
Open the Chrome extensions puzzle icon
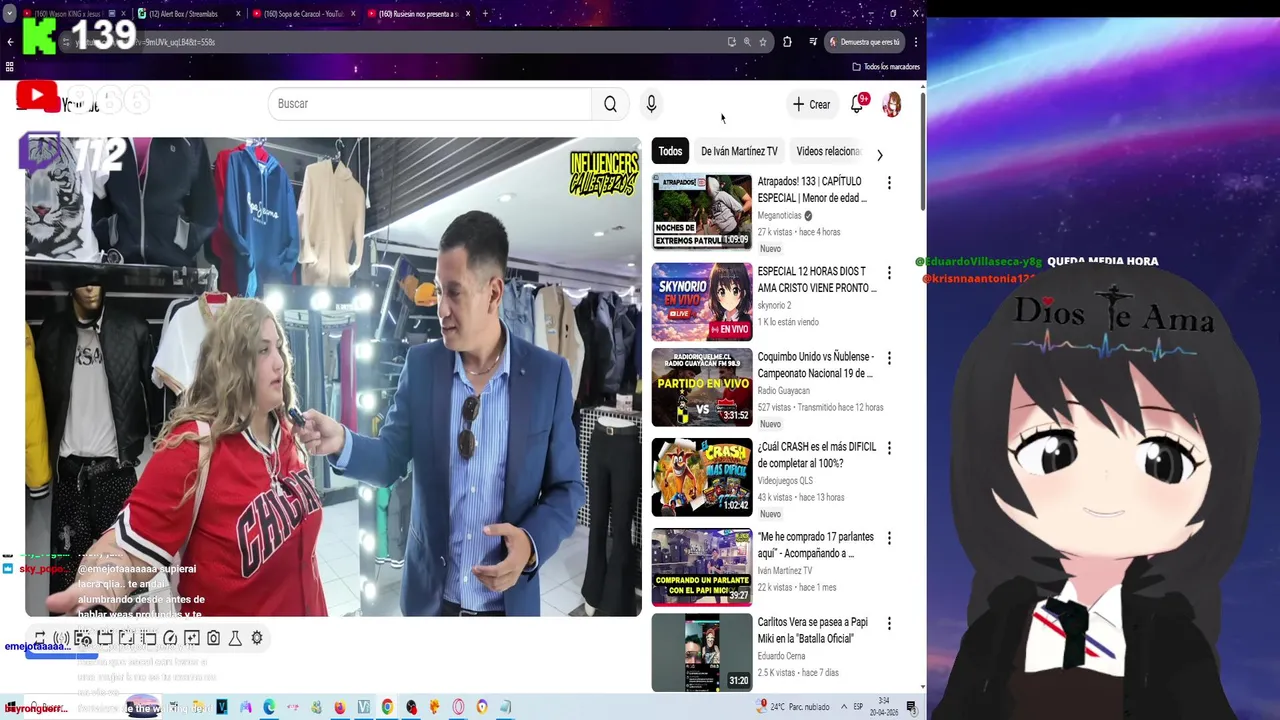787,42
